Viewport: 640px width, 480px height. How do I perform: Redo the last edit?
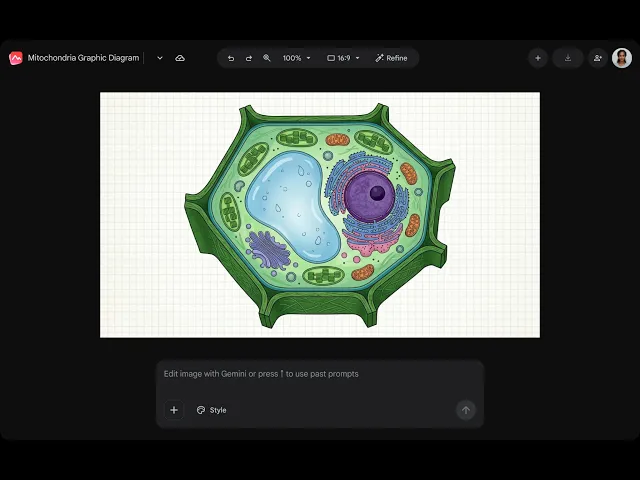click(x=249, y=58)
